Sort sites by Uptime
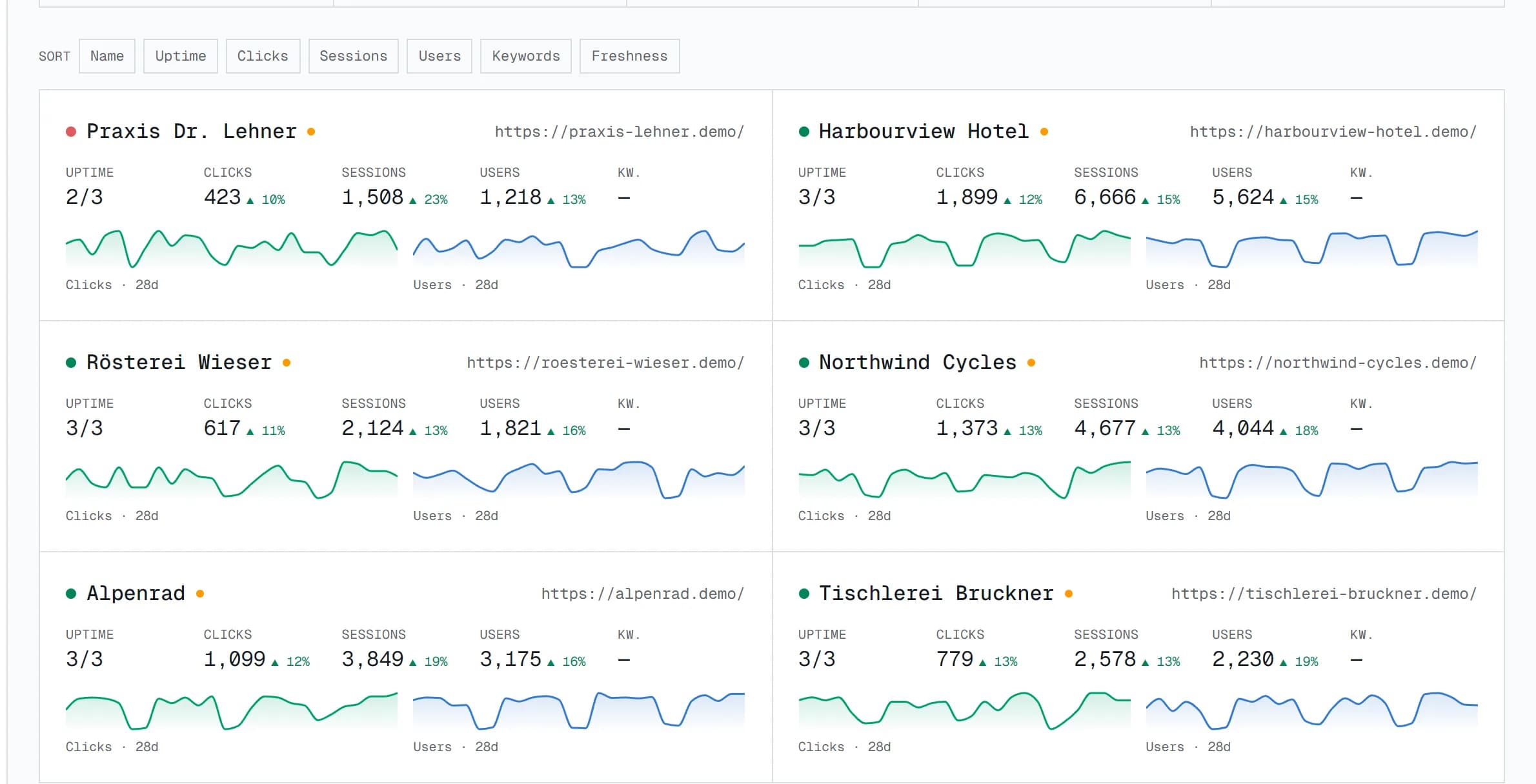The image size is (1536, 784). tap(181, 56)
